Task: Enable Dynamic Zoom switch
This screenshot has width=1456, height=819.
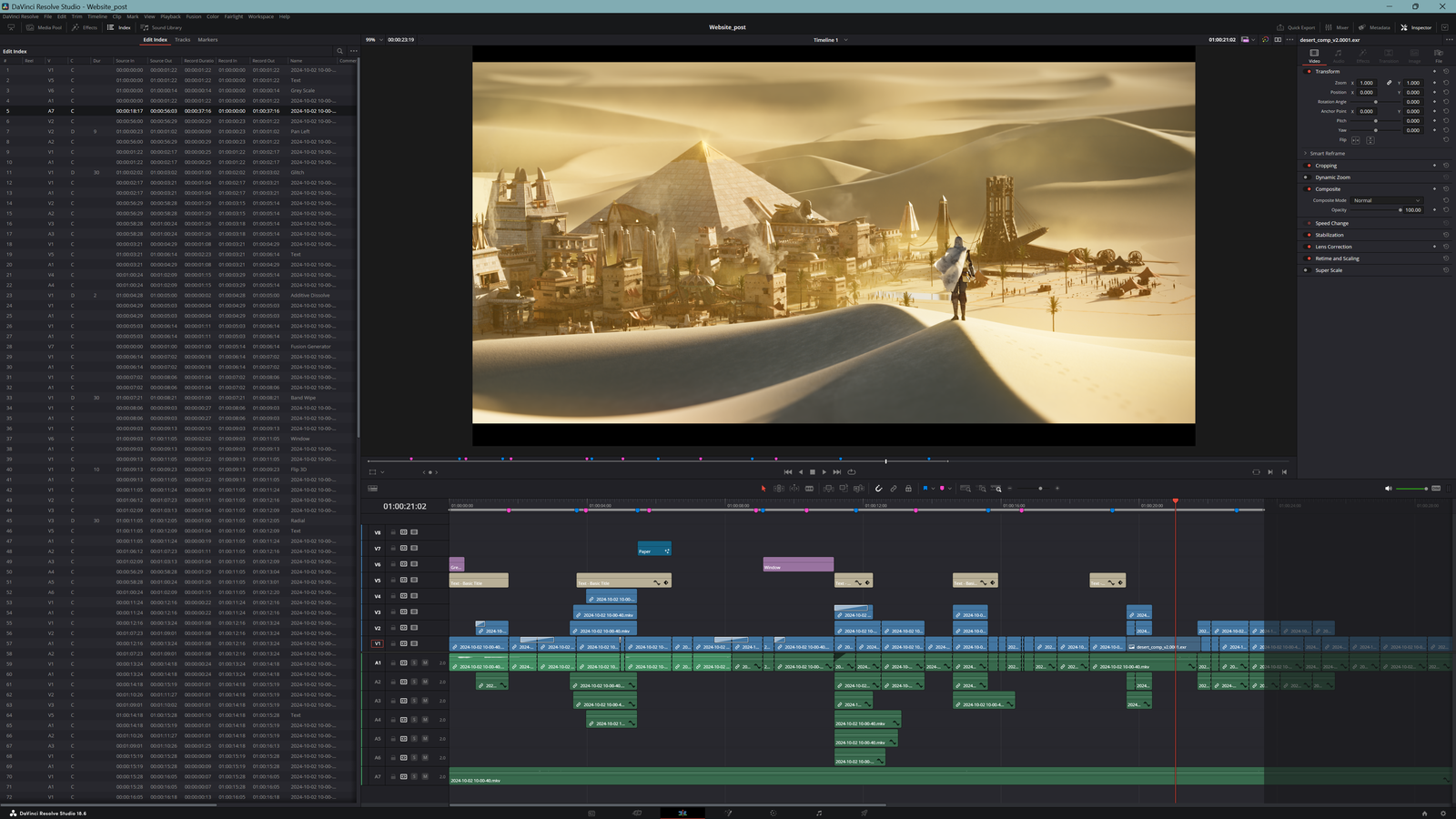Action: 1308,177
